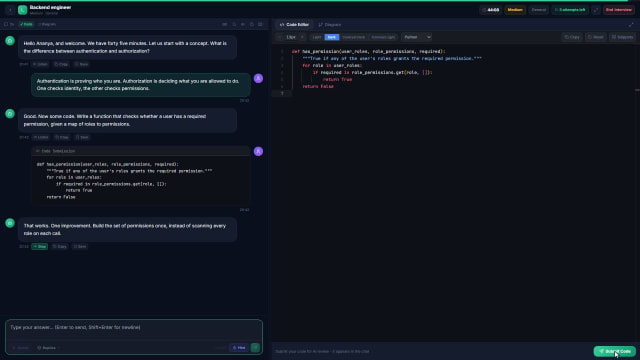Screen dimensions: 640x360
Task: Expand the code editor panel using corner icon
Action: coord(631,24)
